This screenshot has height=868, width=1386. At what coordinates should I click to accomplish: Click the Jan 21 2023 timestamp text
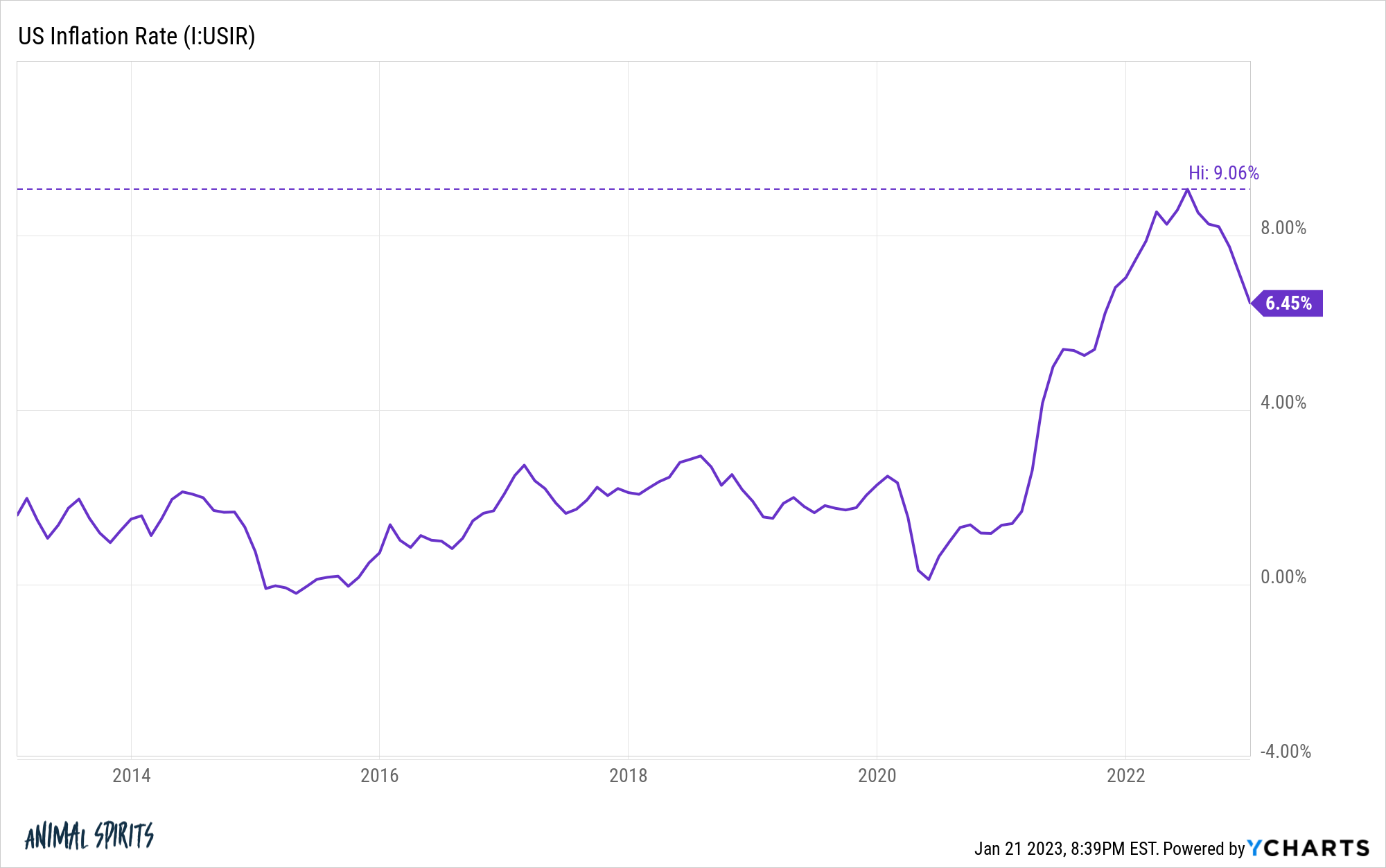pyautogui.click(x=1066, y=849)
